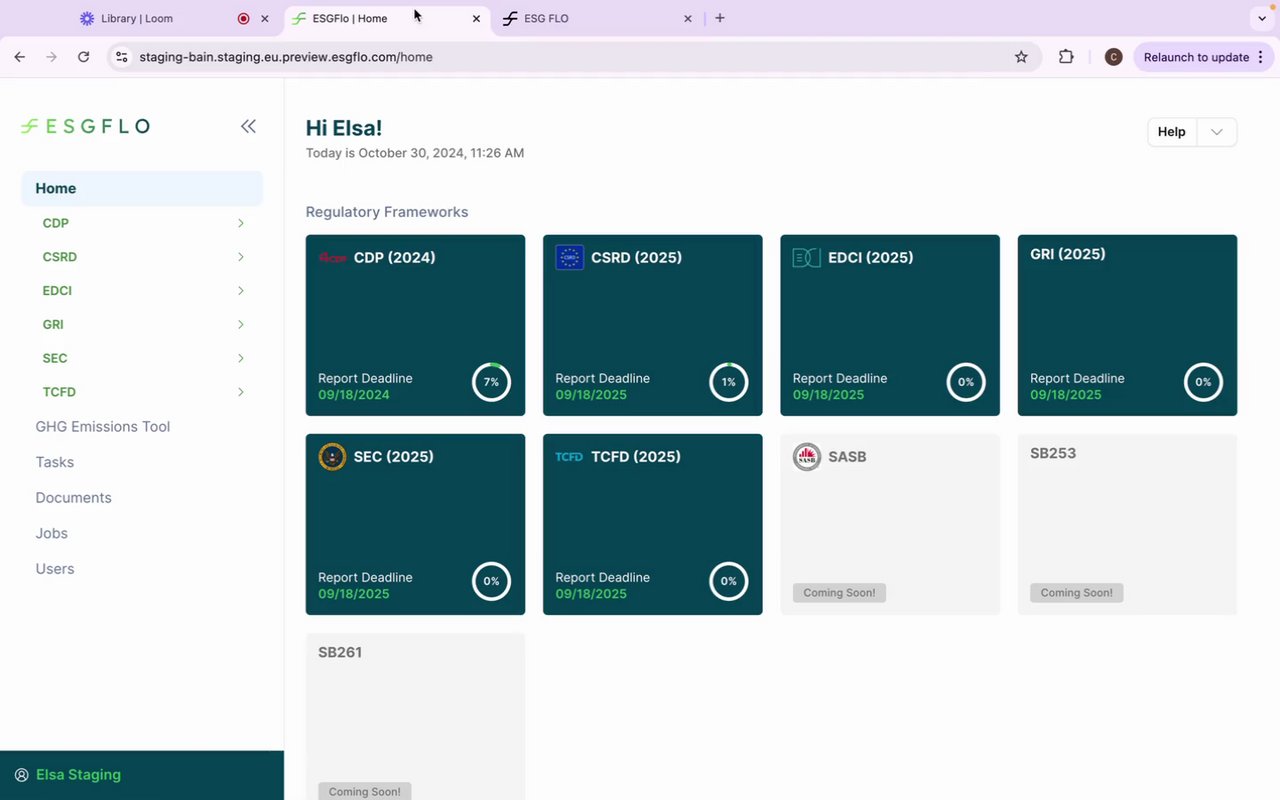This screenshot has width=1280, height=800.
Task: Open the EDCI (2025) framework card
Action: pos(890,325)
